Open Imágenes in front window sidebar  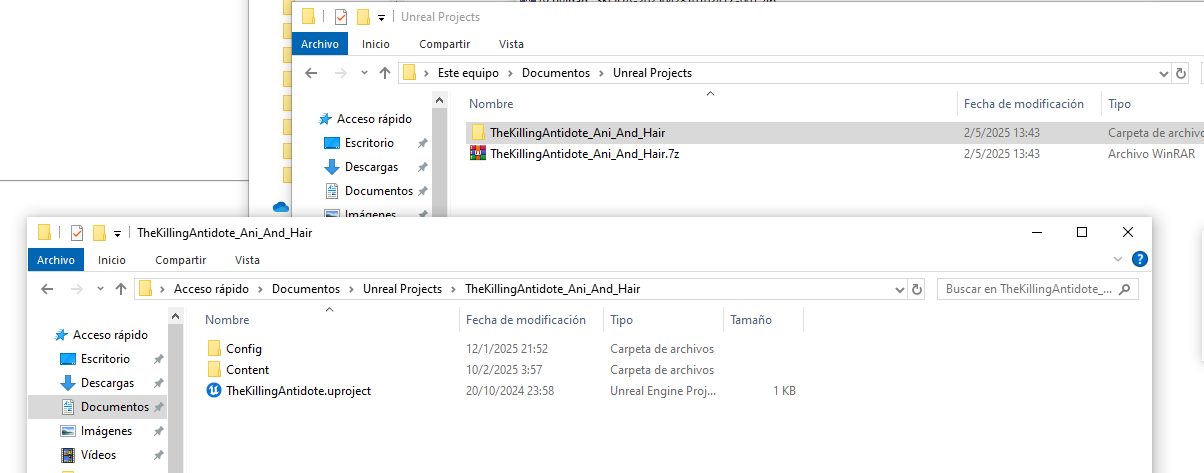coord(106,431)
